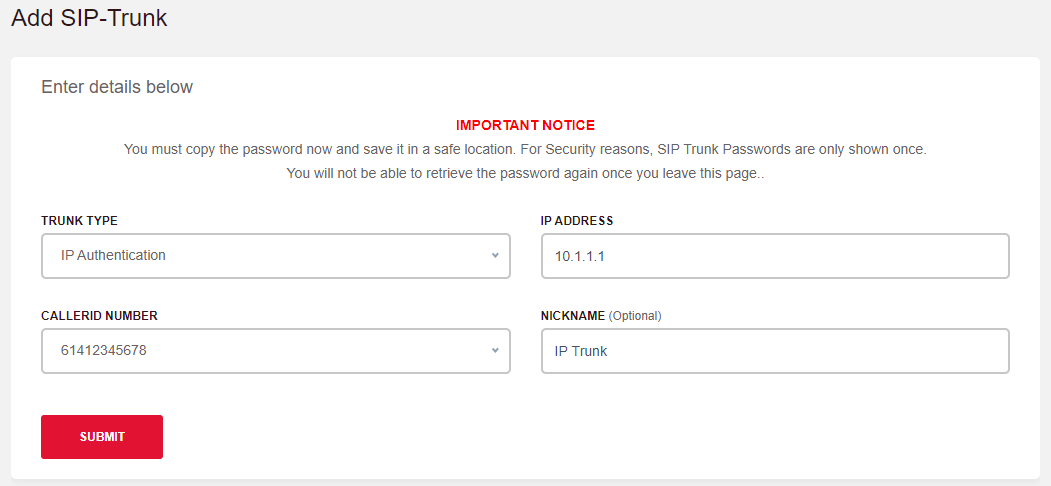Click the IP ADDRESS field label
This screenshot has width=1051, height=486.
577,221
